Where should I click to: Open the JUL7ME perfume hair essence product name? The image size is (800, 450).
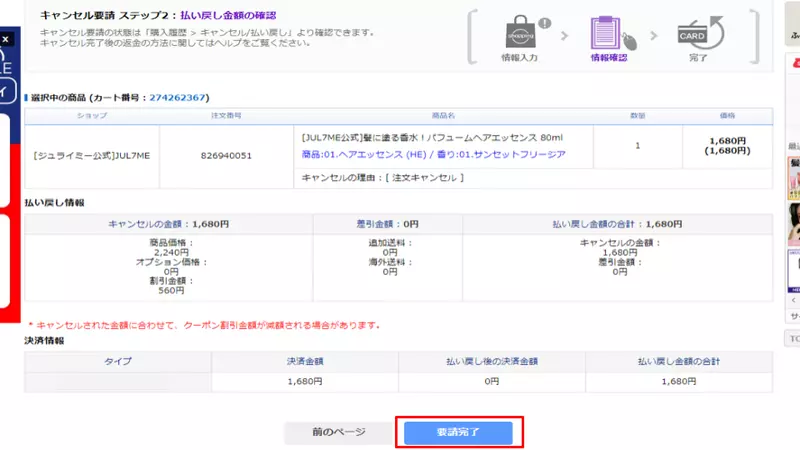(432, 138)
